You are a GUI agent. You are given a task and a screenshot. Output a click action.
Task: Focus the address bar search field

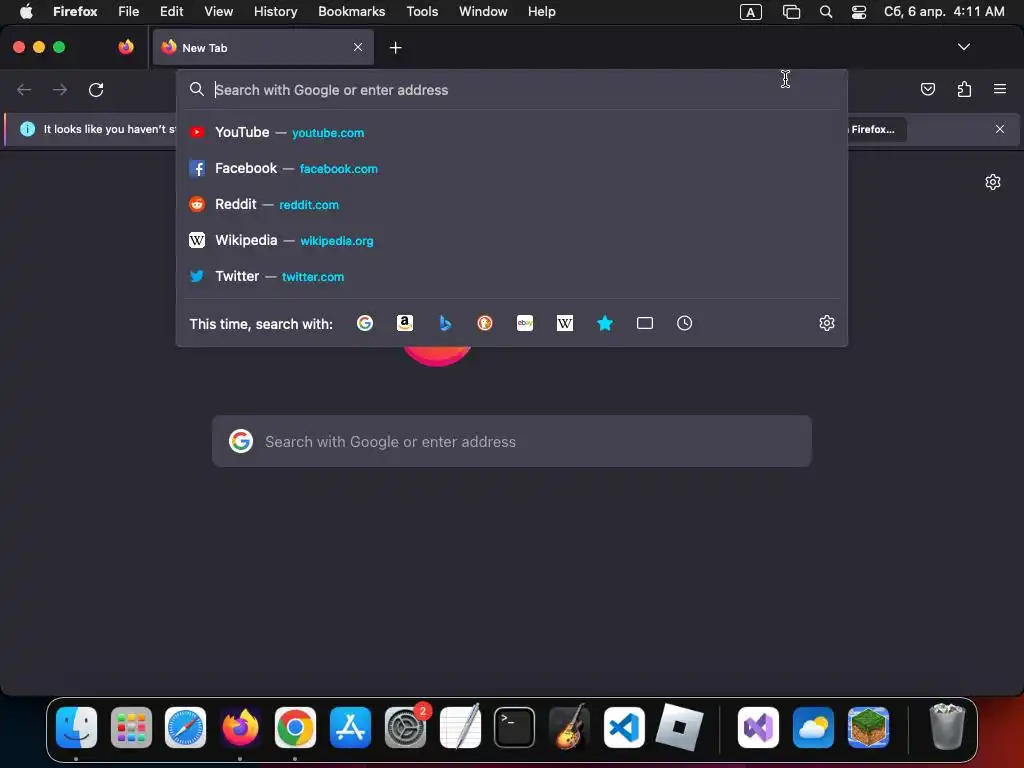pos(512,90)
